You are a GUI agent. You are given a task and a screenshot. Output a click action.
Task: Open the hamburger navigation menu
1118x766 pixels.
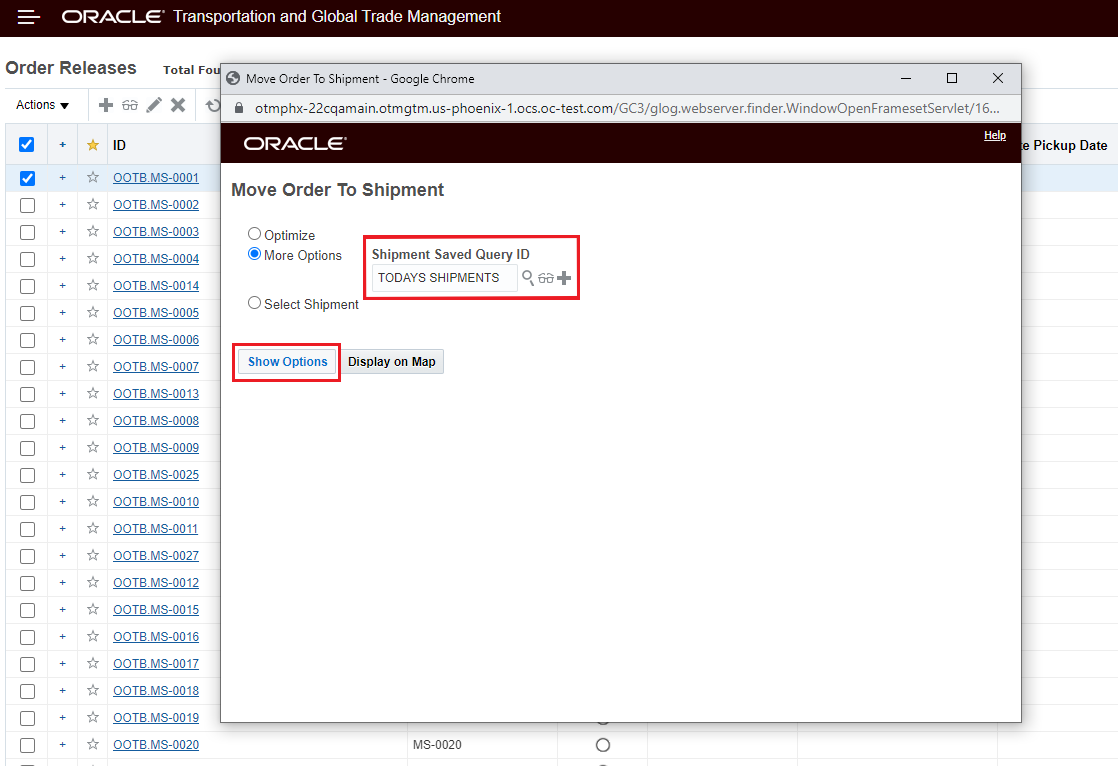click(29, 16)
